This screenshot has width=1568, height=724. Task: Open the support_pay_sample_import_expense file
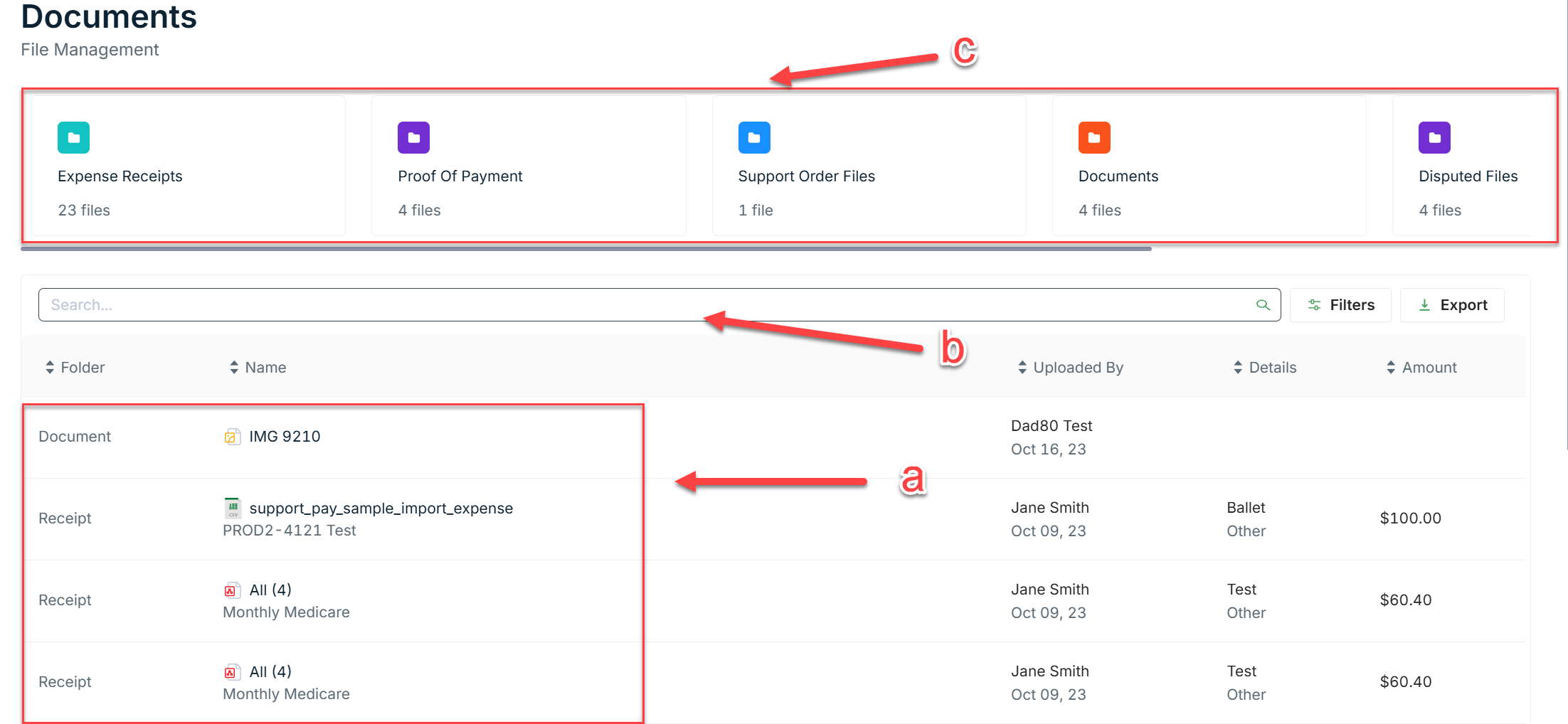381,509
